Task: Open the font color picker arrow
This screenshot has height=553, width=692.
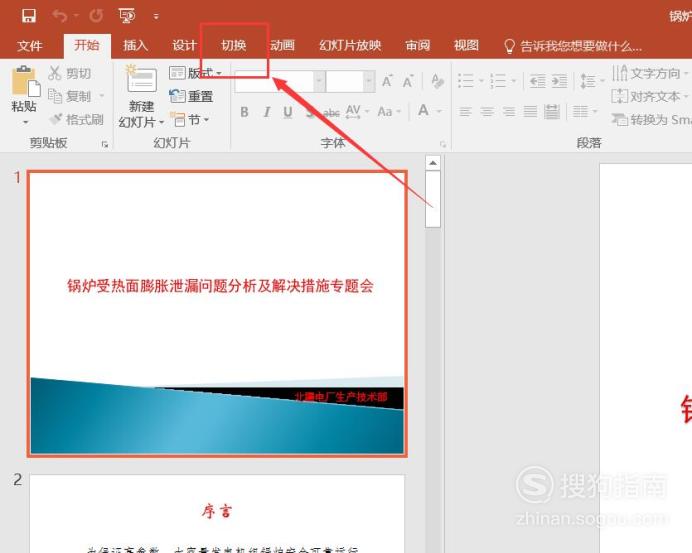Action: pos(440,112)
